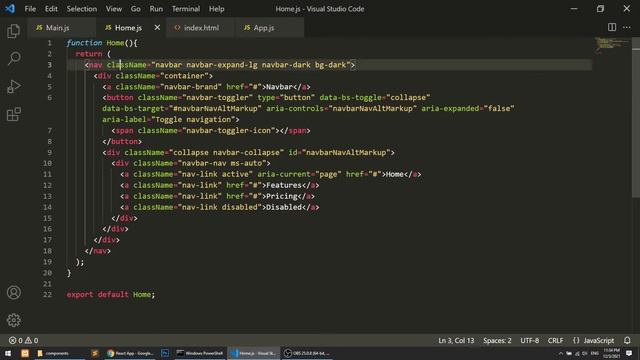Screen dimensions: 640x360
Task: Open the Run menu
Action: point(156,9)
